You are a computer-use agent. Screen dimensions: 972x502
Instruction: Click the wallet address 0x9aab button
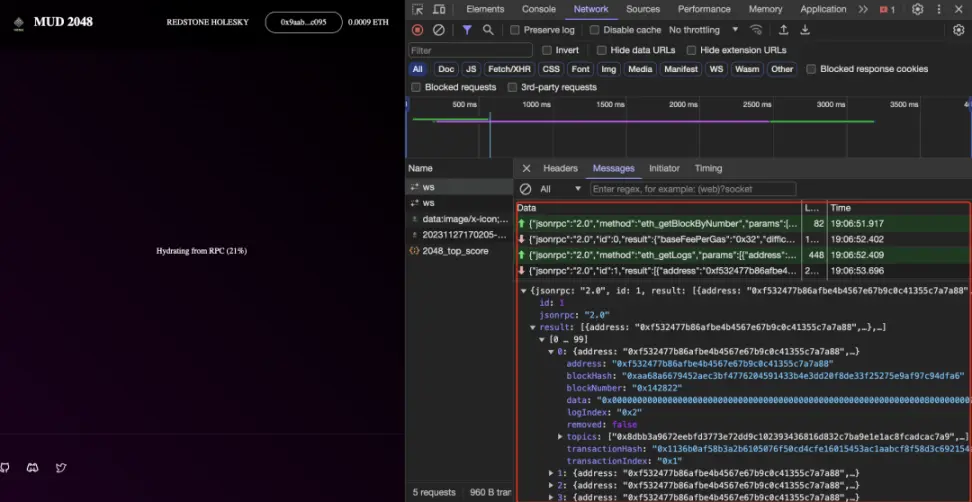303,22
